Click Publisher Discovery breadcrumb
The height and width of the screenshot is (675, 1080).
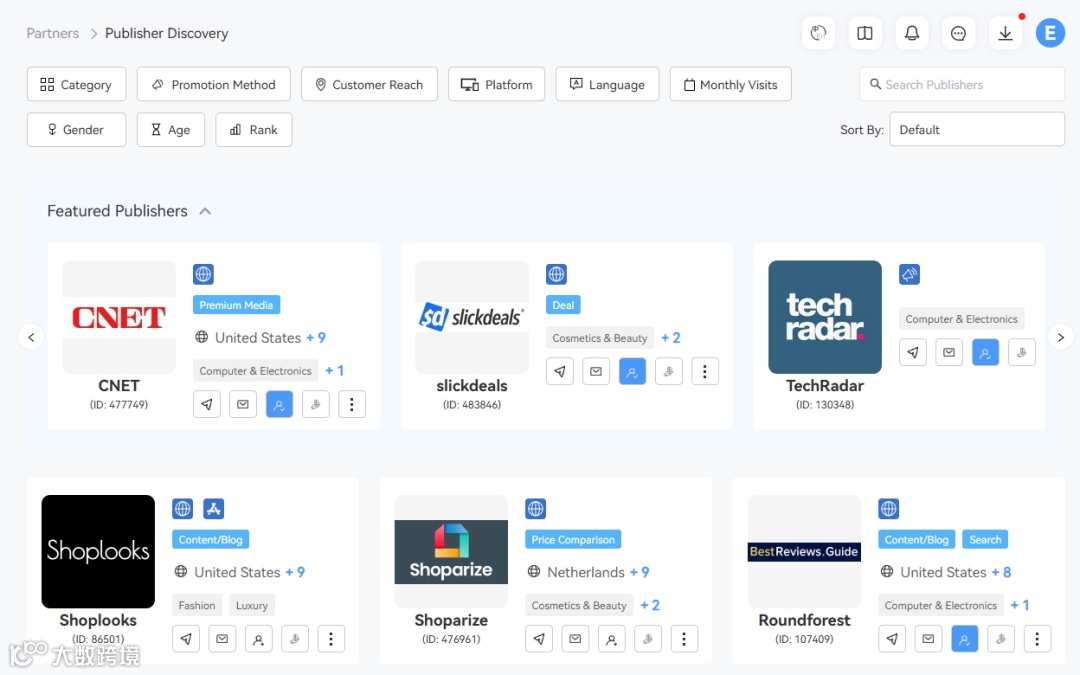[167, 33]
